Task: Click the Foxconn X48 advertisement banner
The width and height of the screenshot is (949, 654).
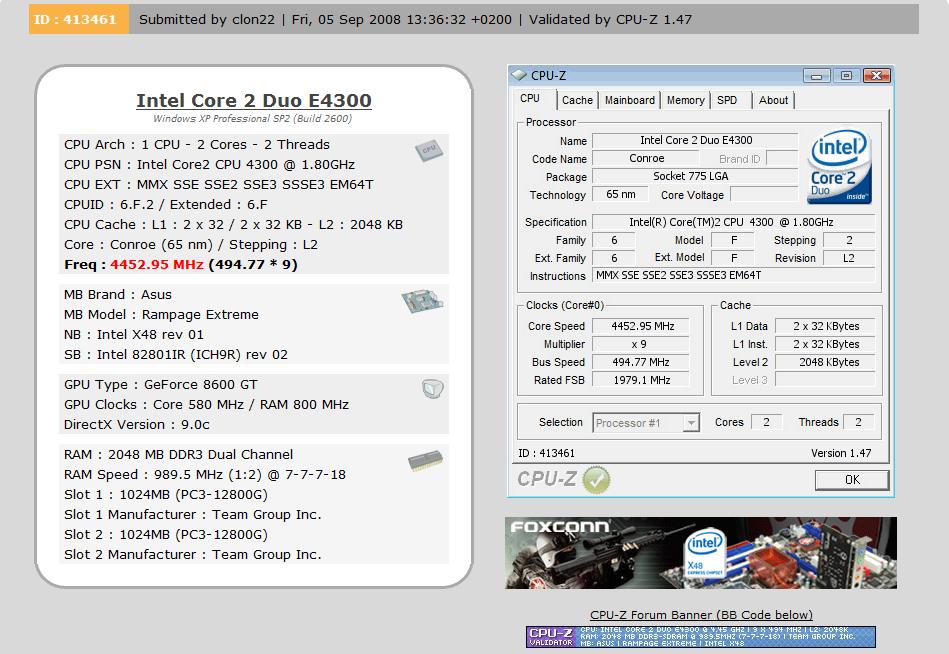Action: tap(701, 553)
